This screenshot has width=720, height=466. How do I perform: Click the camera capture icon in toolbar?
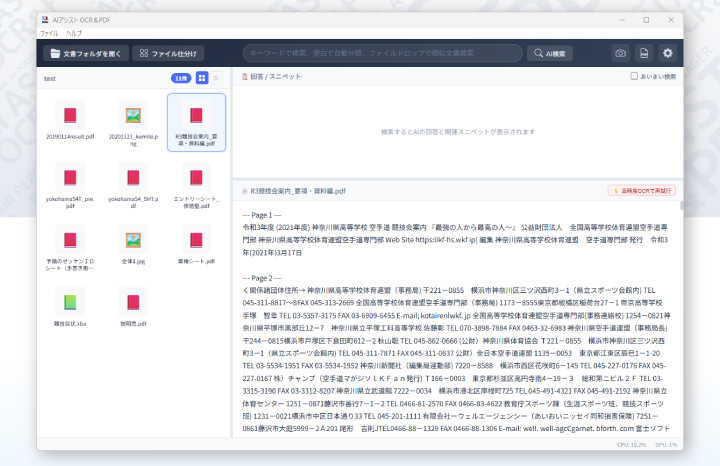tap(620, 53)
